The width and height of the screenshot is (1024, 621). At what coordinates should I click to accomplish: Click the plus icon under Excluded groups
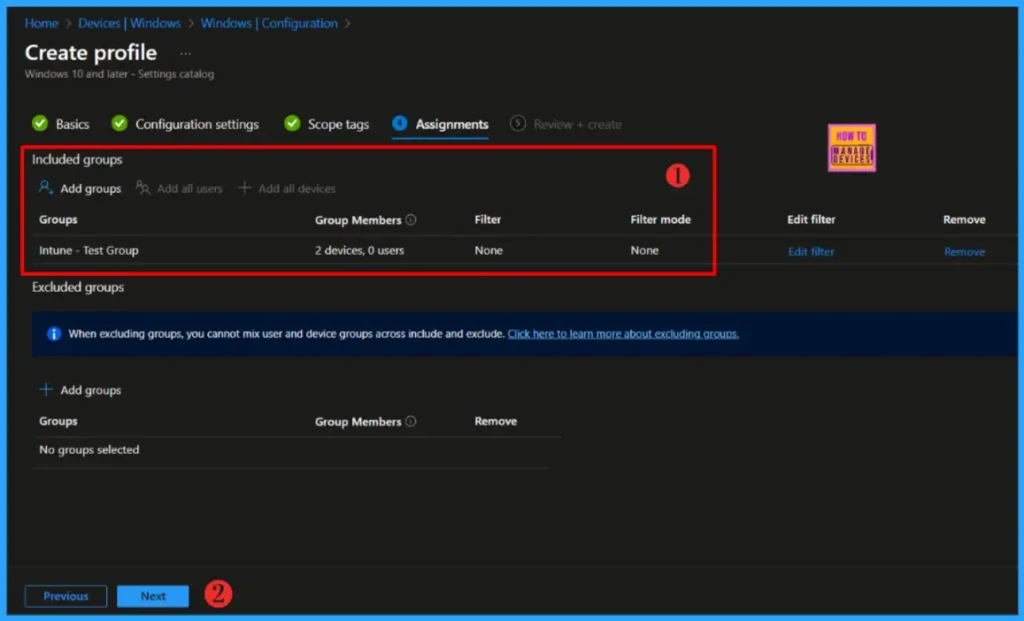click(46, 390)
